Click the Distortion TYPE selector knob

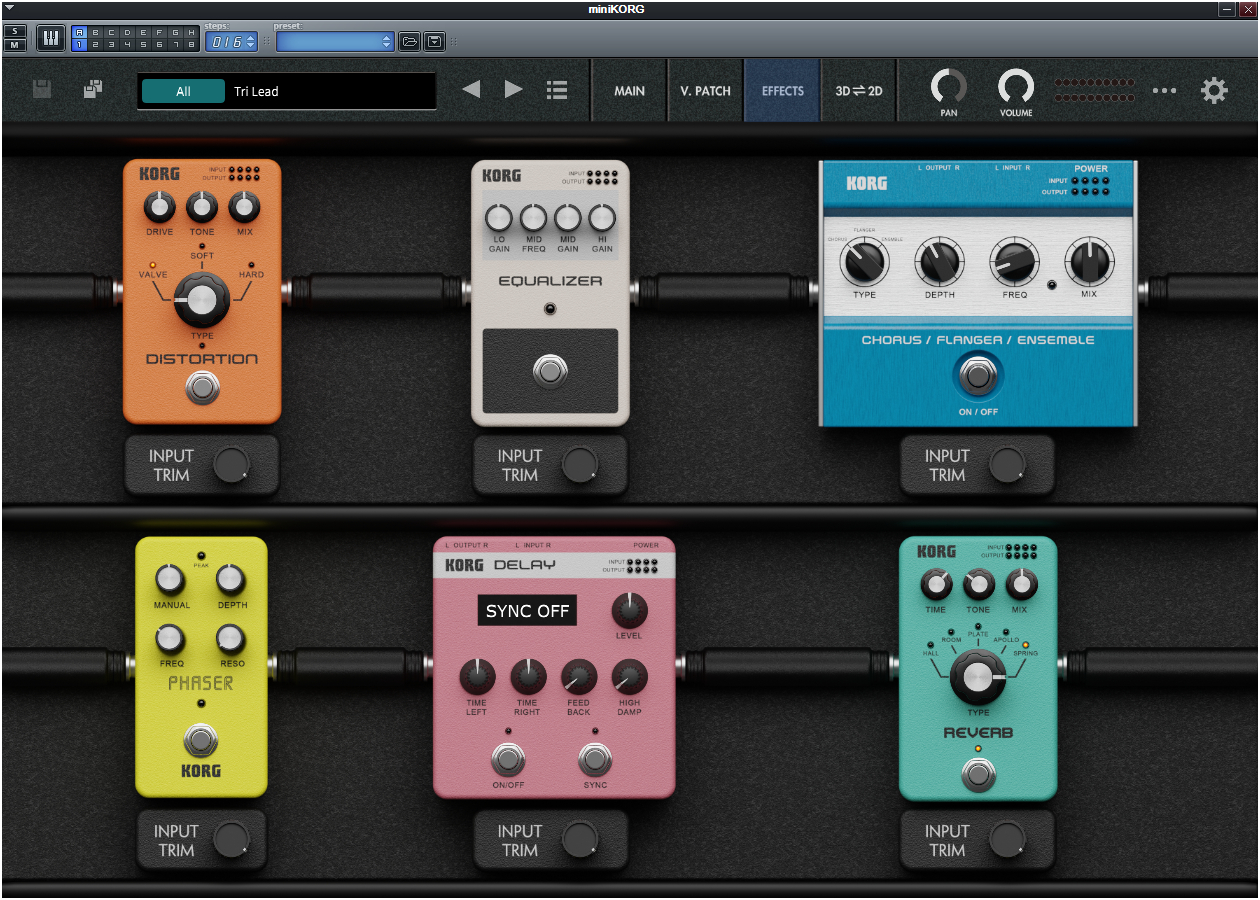(202, 299)
